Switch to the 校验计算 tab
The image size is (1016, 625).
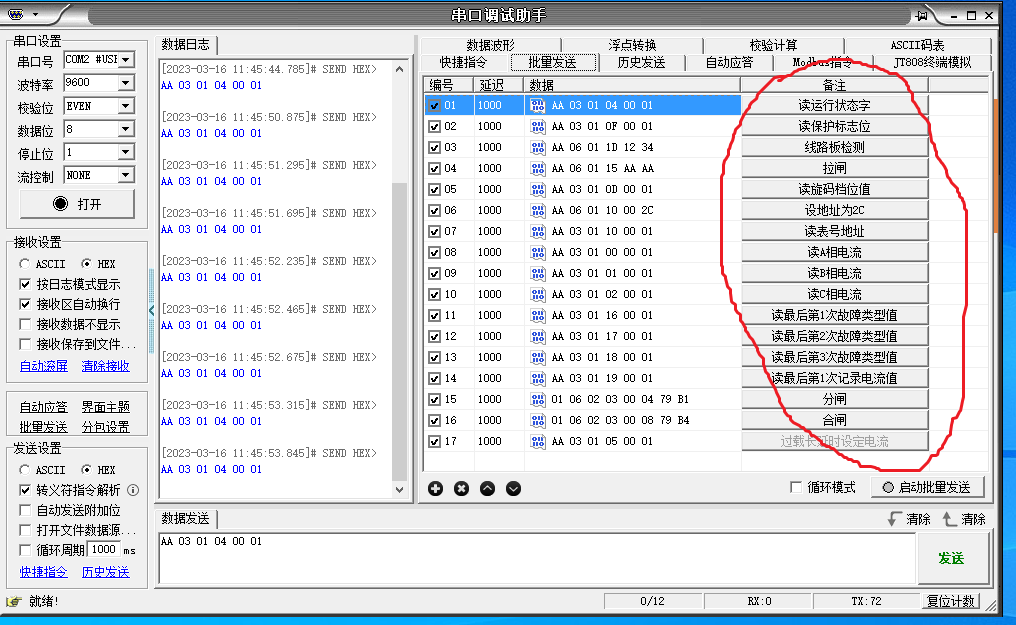(x=773, y=45)
